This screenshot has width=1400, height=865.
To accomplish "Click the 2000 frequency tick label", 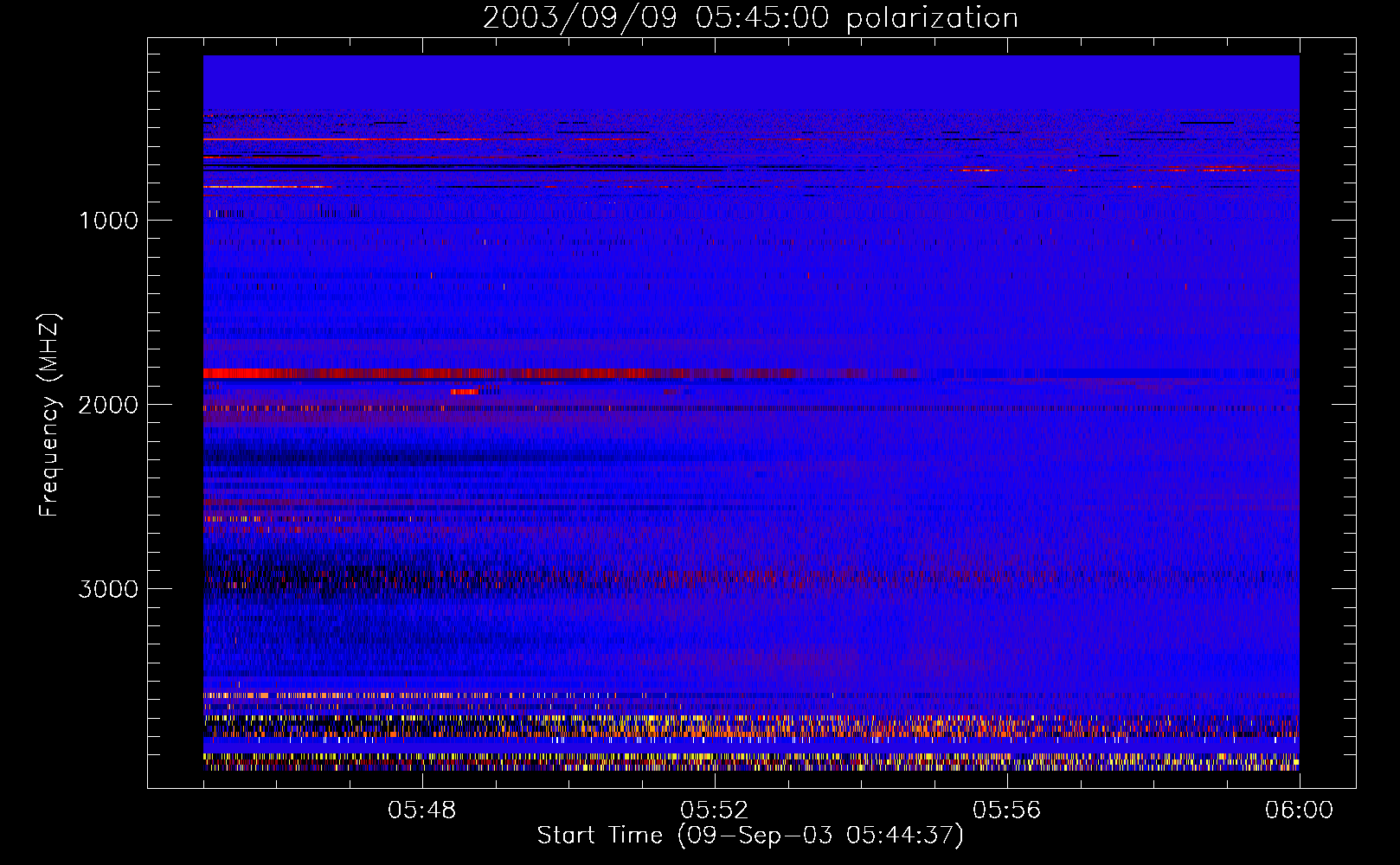I will point(108,405).
